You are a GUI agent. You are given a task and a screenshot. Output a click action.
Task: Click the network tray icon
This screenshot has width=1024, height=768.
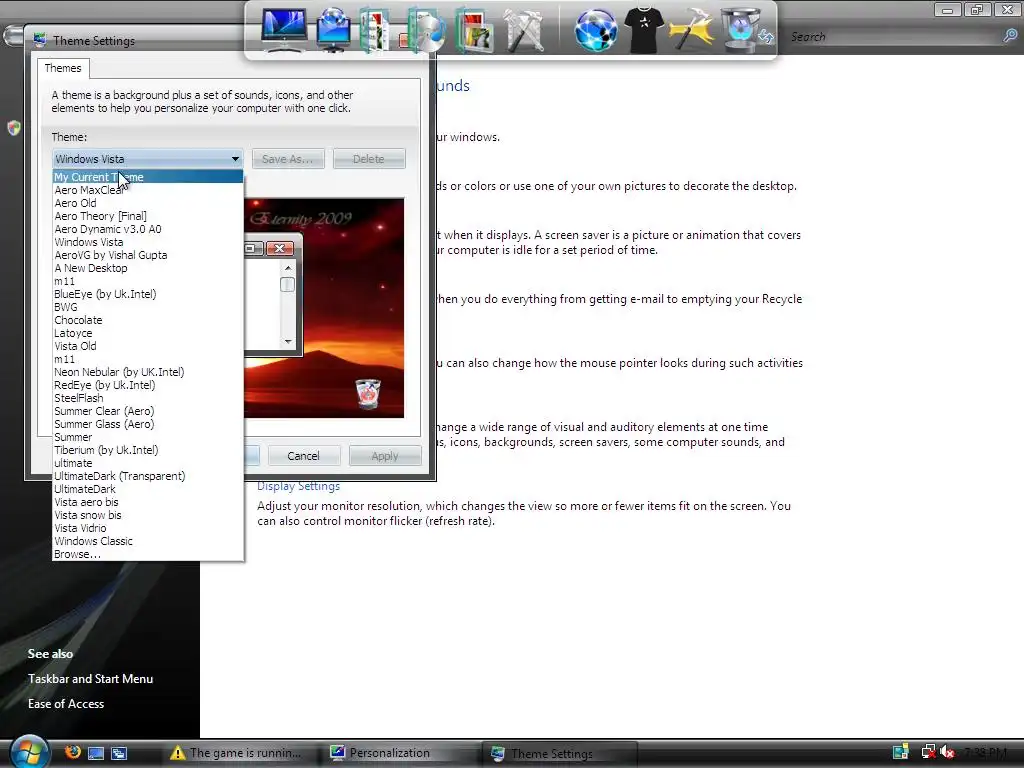[927, 752]
